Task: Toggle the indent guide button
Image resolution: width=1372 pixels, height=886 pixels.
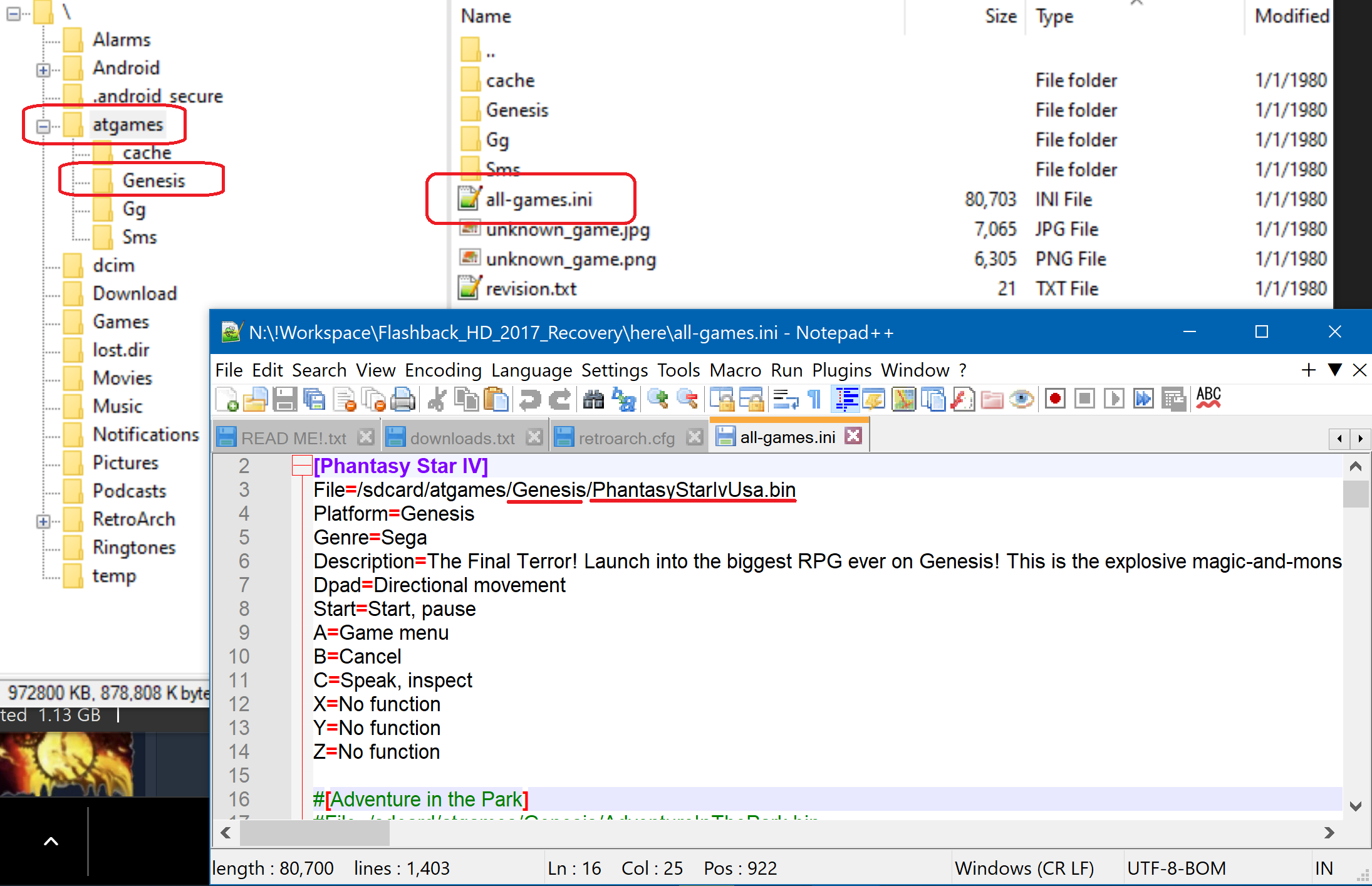Action: 846,399
